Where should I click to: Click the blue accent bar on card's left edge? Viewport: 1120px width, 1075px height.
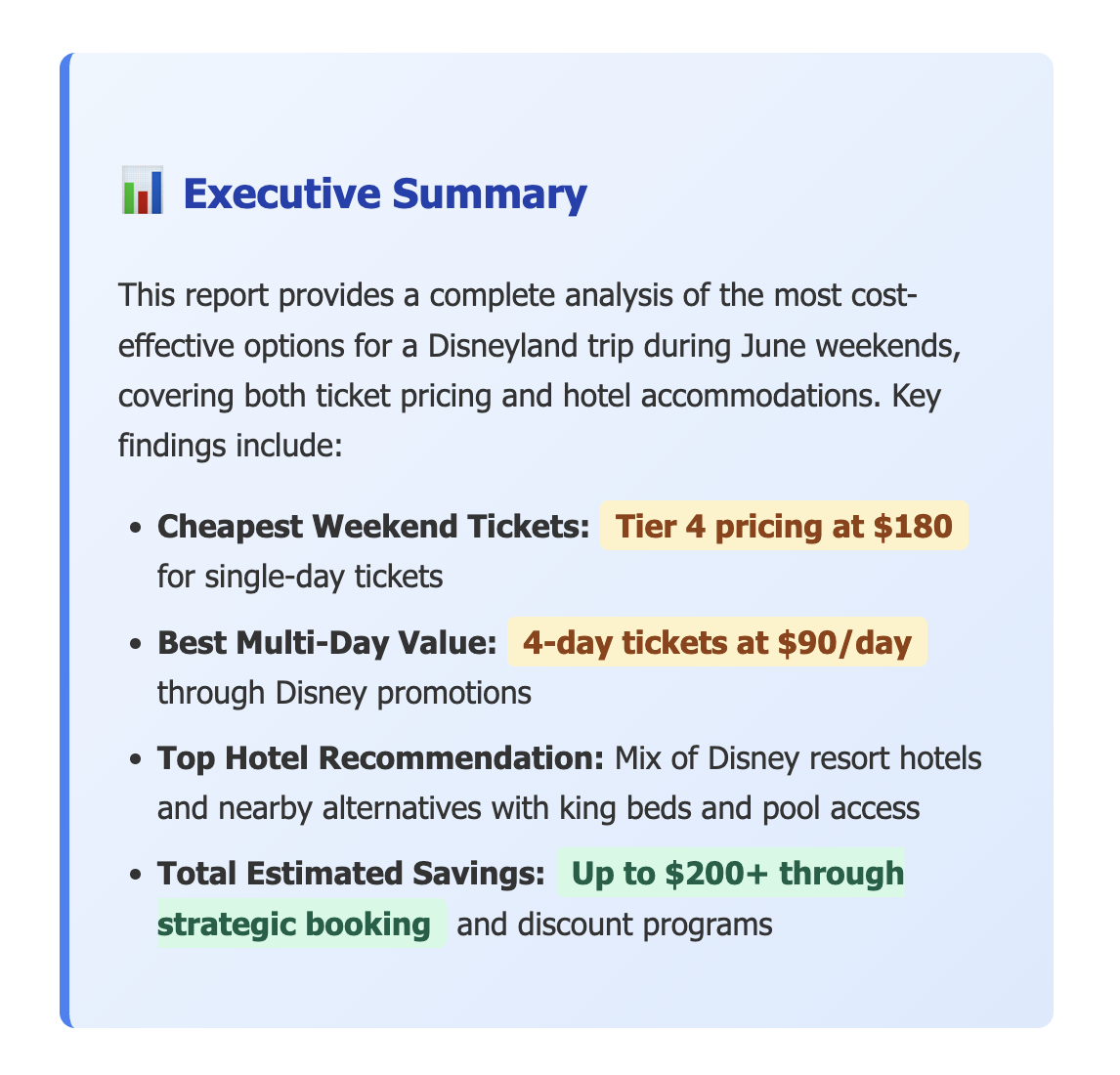click(x=65, y=539)
